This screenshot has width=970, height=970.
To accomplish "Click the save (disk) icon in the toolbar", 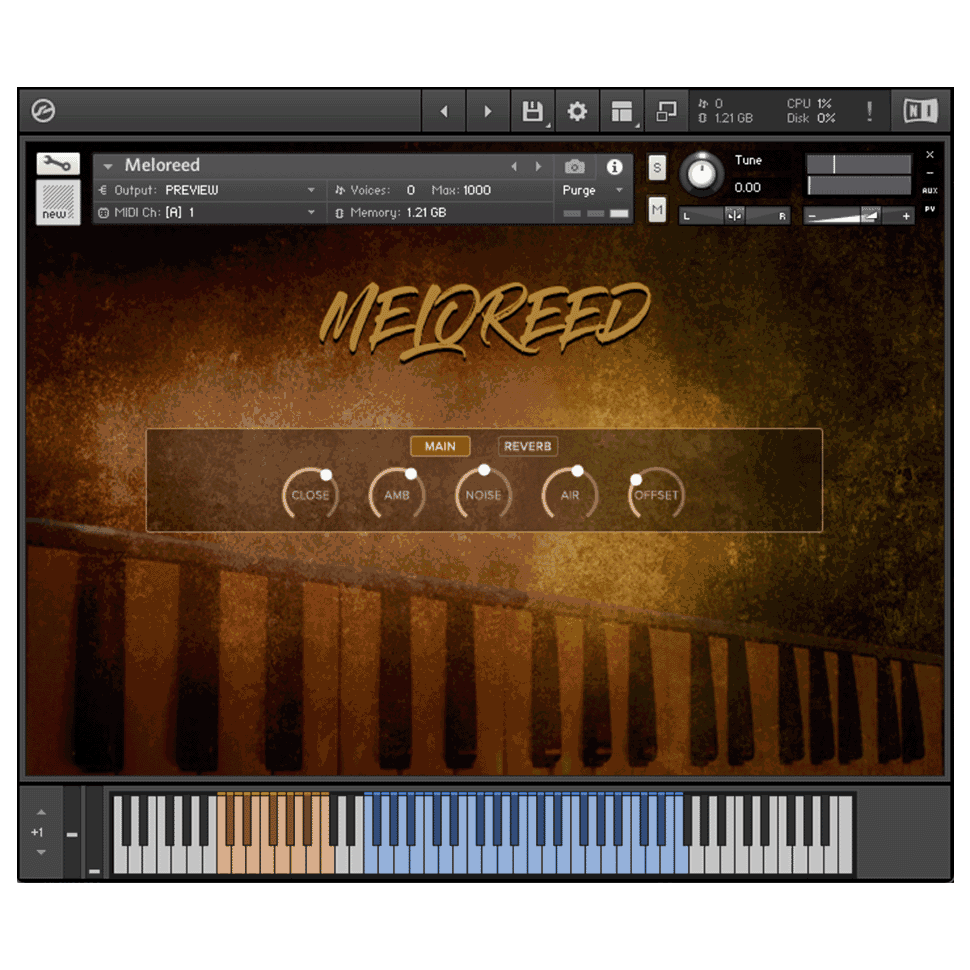I will point(533,111).
